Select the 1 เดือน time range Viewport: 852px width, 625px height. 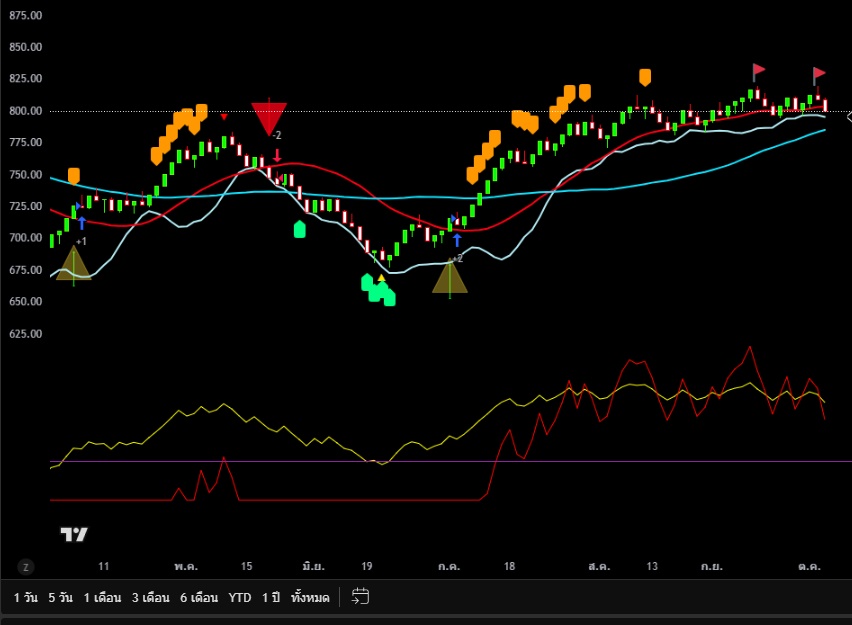pyautogui.click(x=102, y=597)
